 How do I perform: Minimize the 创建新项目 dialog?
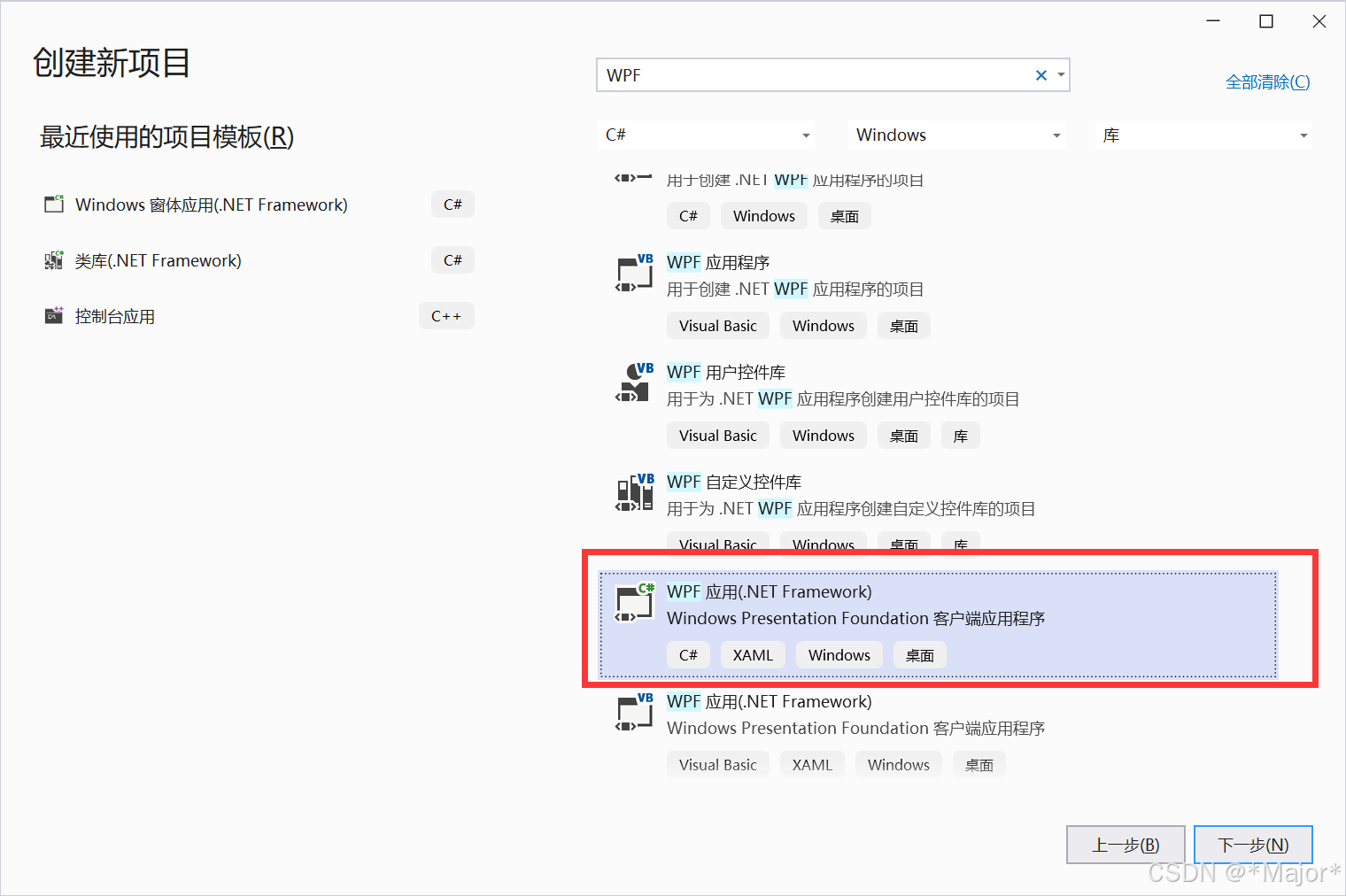click(1213, 21)
